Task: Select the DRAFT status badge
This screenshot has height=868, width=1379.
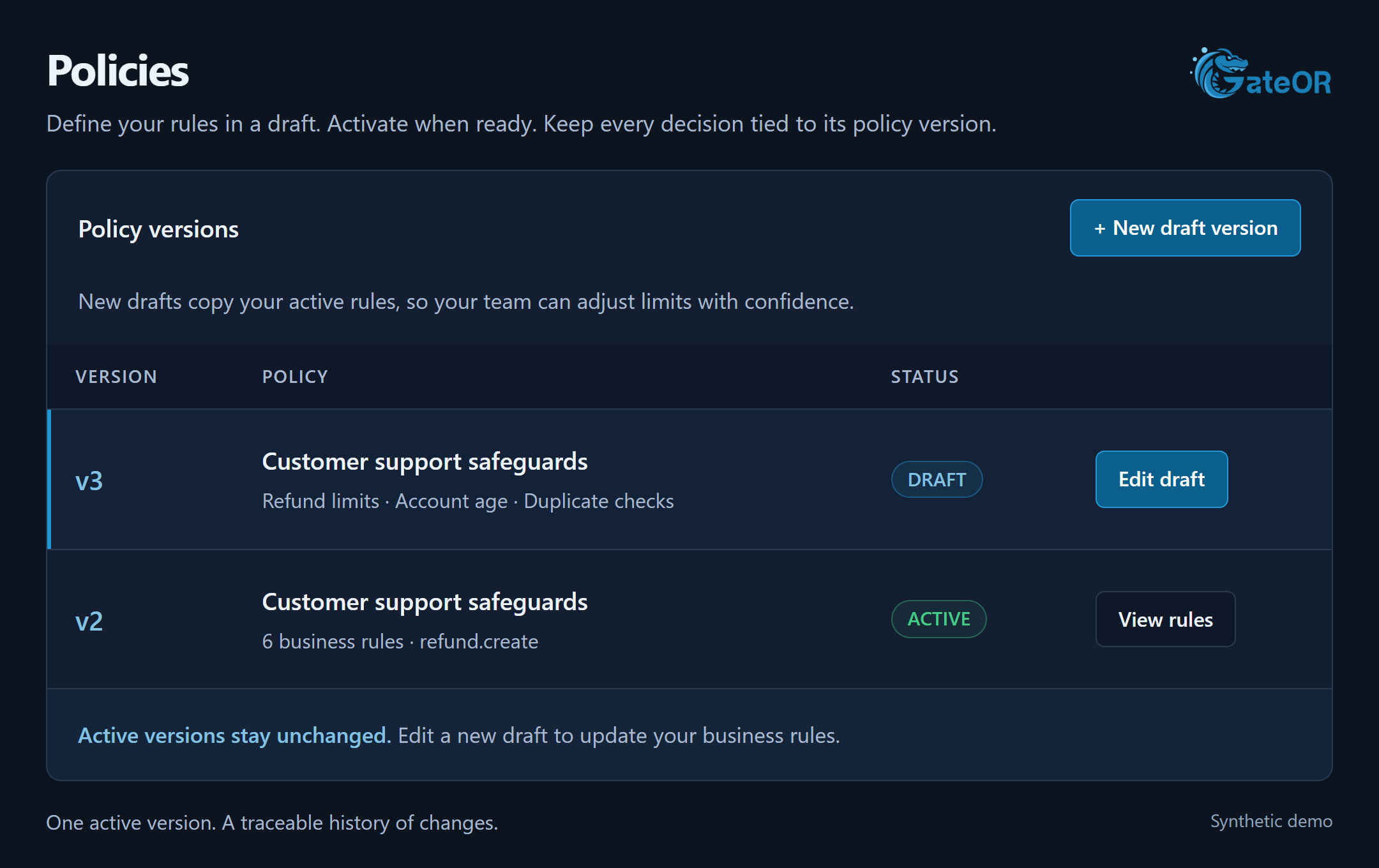Action: (x=937, y=479)
